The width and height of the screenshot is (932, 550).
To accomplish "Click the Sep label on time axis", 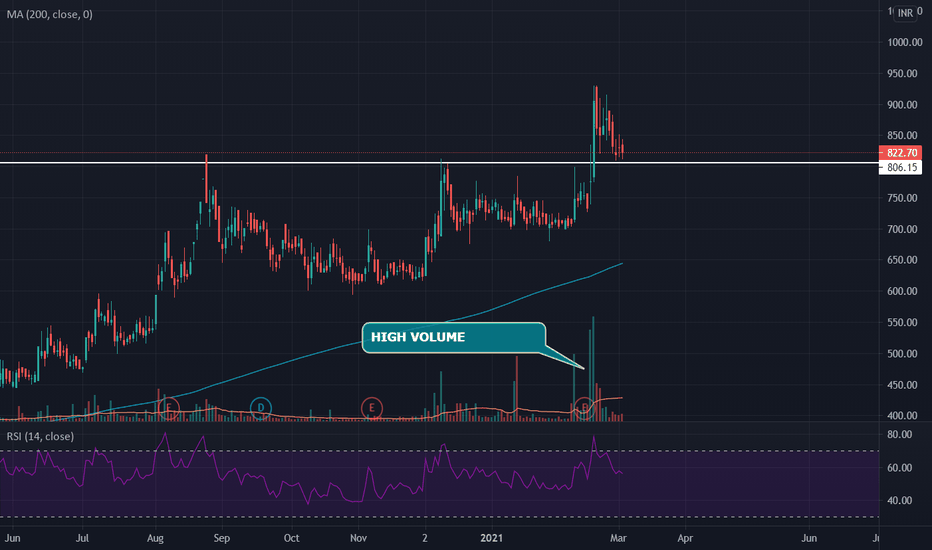I will 222,538.
